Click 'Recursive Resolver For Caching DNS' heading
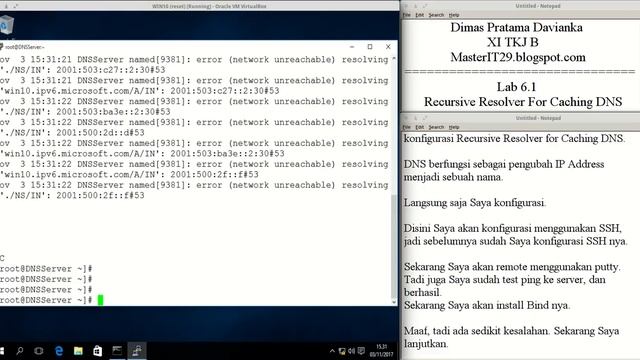This screenshot has height=360, width=640. pos(523,102)
